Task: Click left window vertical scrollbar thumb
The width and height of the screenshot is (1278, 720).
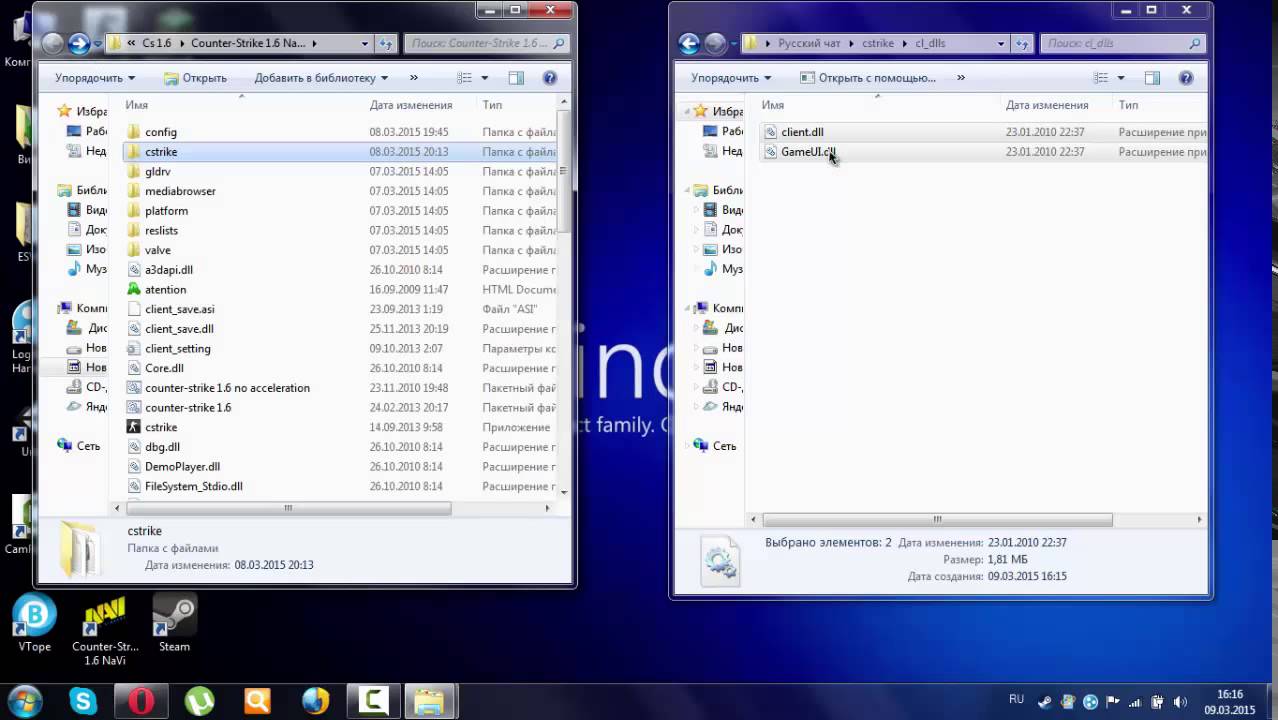Action: (564, 170)
